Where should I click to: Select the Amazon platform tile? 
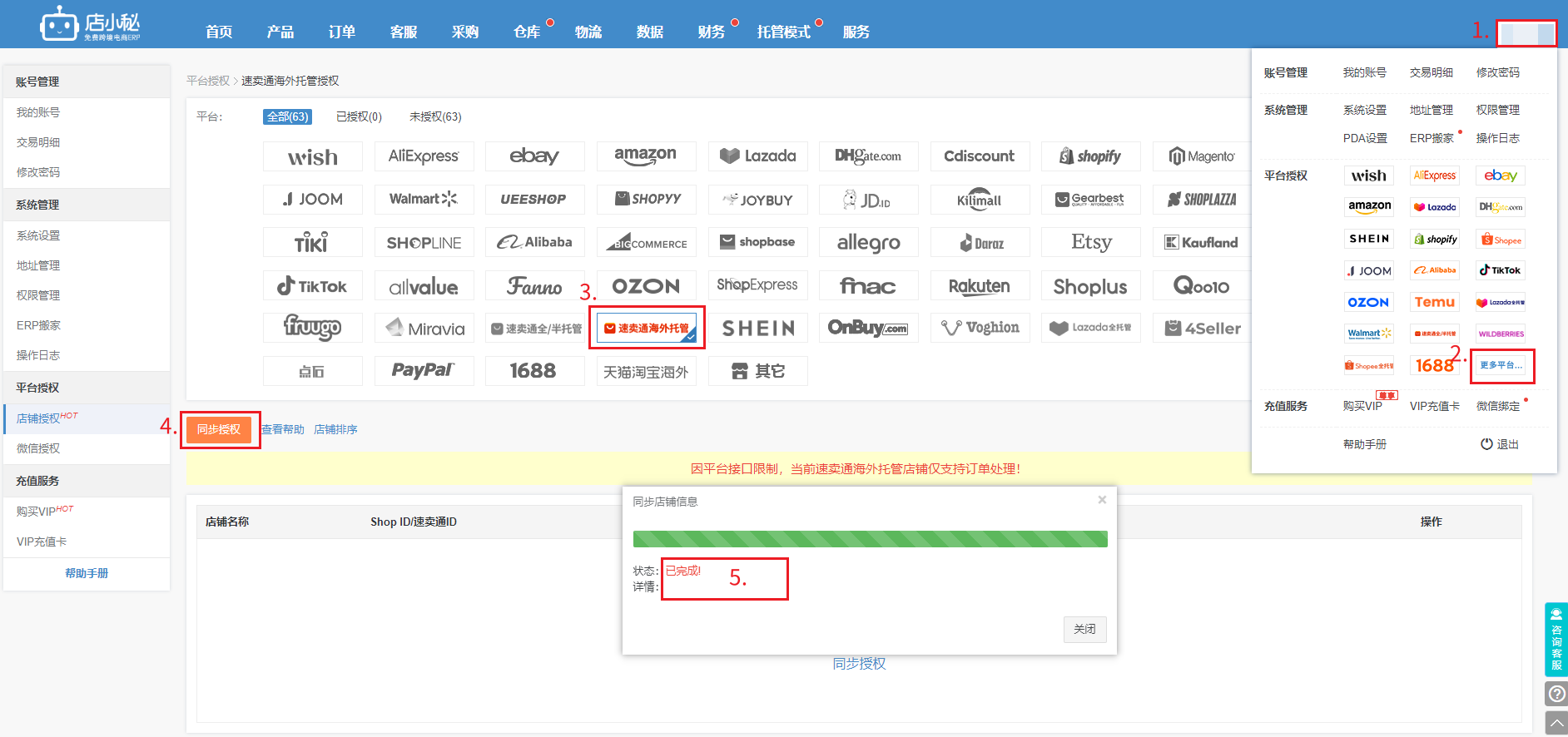click(x=646, y=156)
